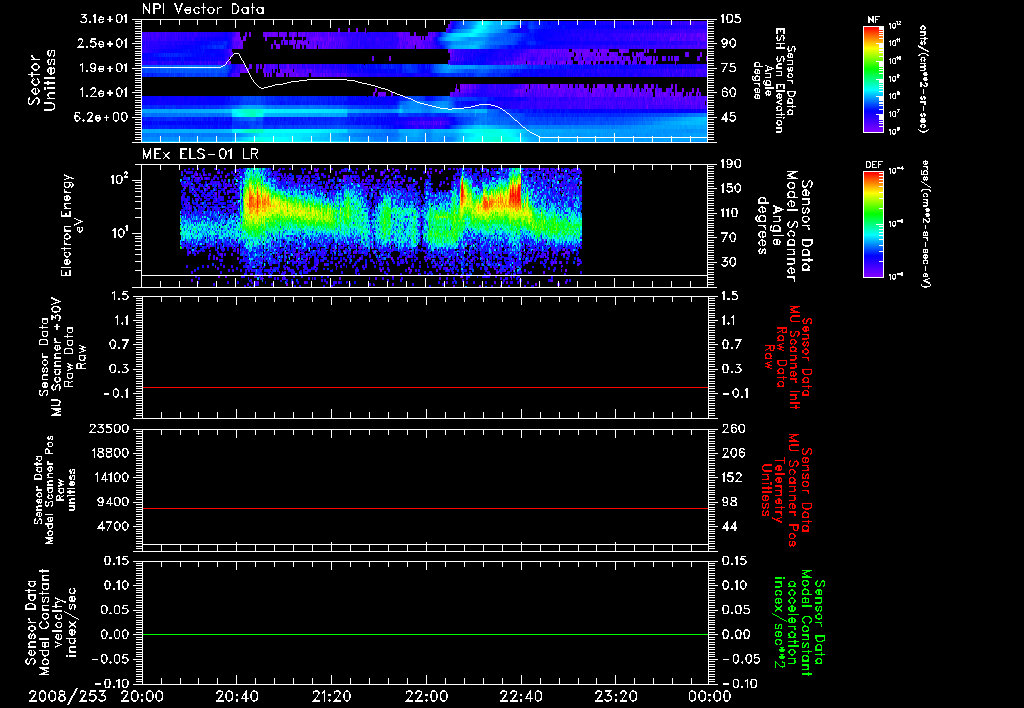1024x708 pixels.
Task: Click the 30 scanner angle tick label
Action: [728, 262]
